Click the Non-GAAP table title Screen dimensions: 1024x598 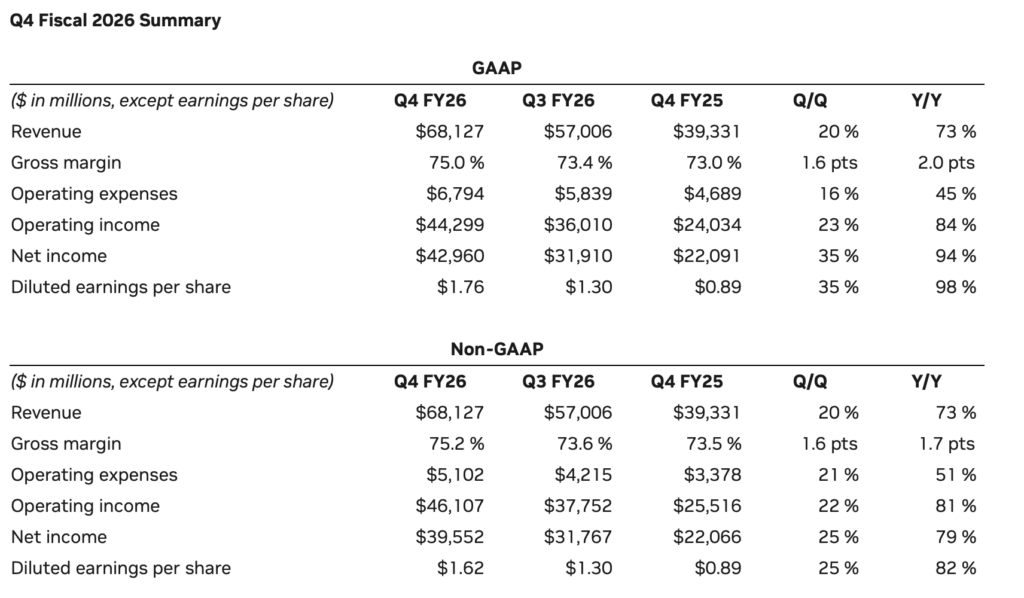(x=497, y=348)
